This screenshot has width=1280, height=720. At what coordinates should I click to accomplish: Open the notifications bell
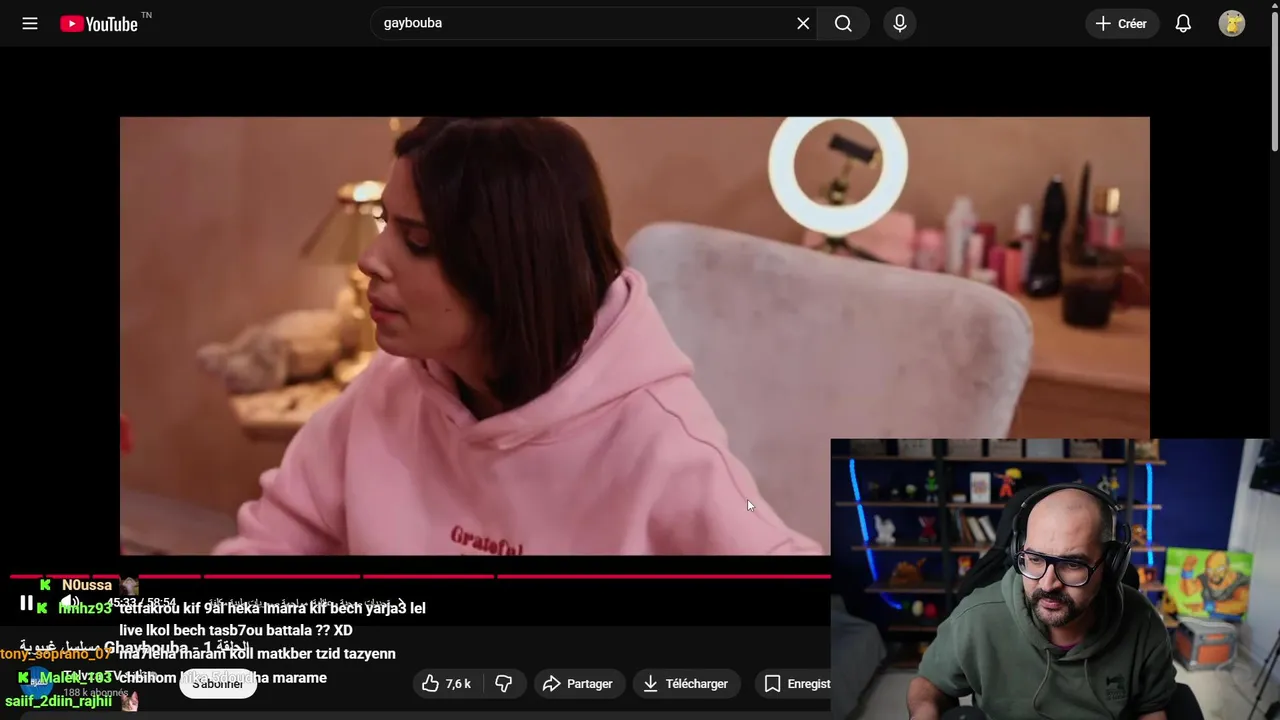click(1183, 24)
